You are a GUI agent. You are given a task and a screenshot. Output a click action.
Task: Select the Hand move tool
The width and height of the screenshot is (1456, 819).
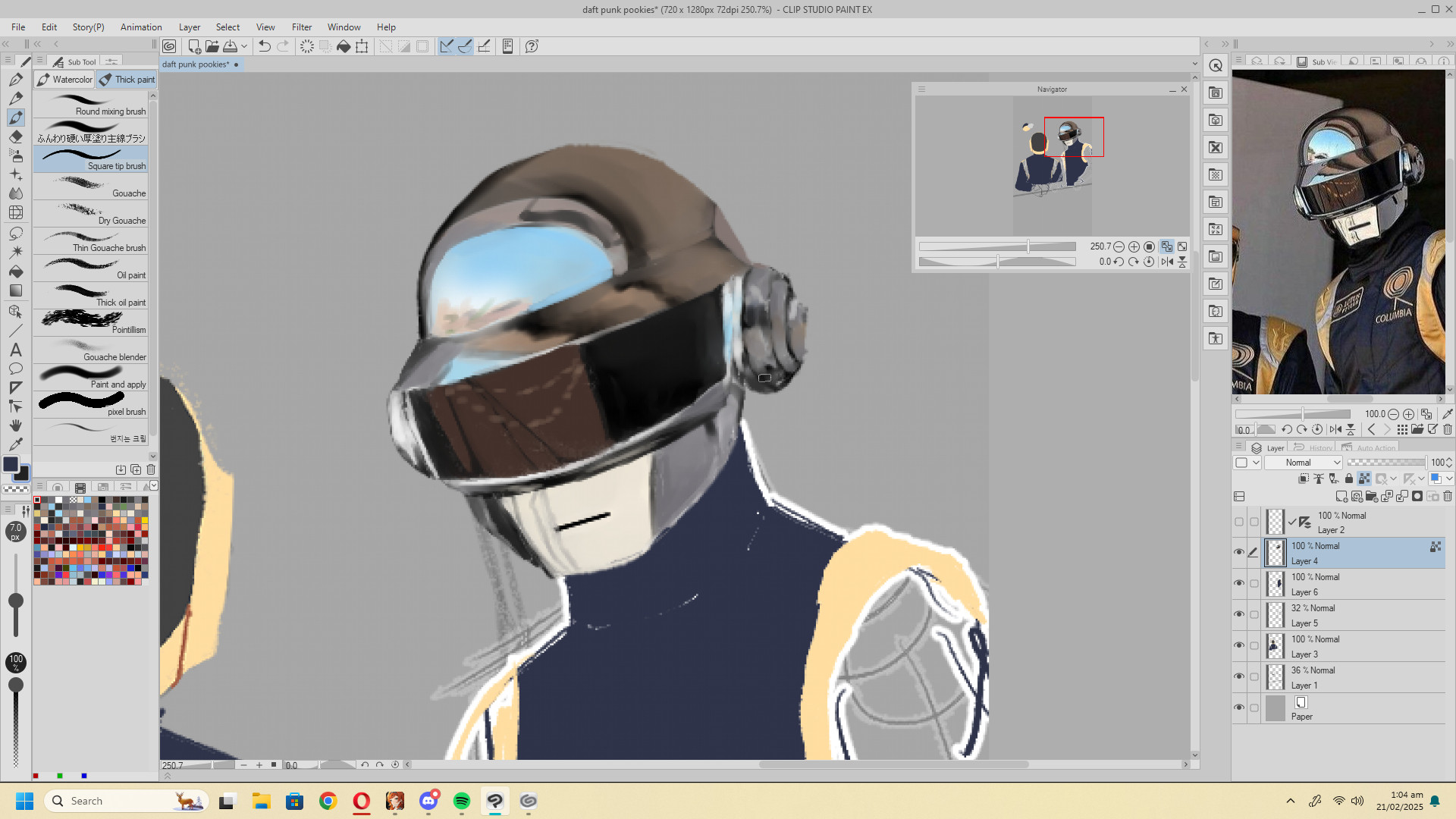coord(16,425)
